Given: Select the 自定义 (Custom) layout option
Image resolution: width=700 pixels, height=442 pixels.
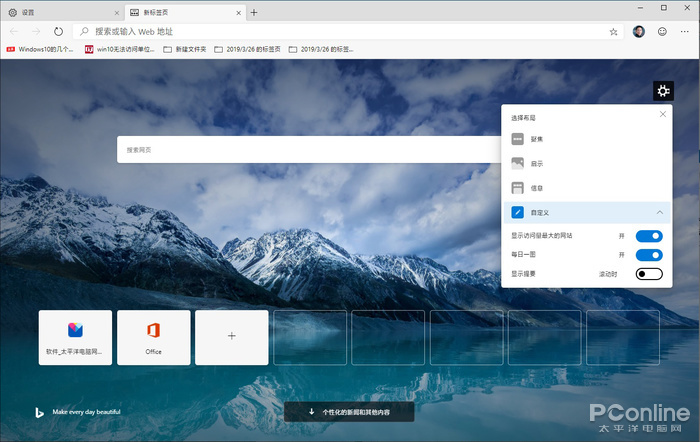Looking at the screenshot, I should point(587,213).
